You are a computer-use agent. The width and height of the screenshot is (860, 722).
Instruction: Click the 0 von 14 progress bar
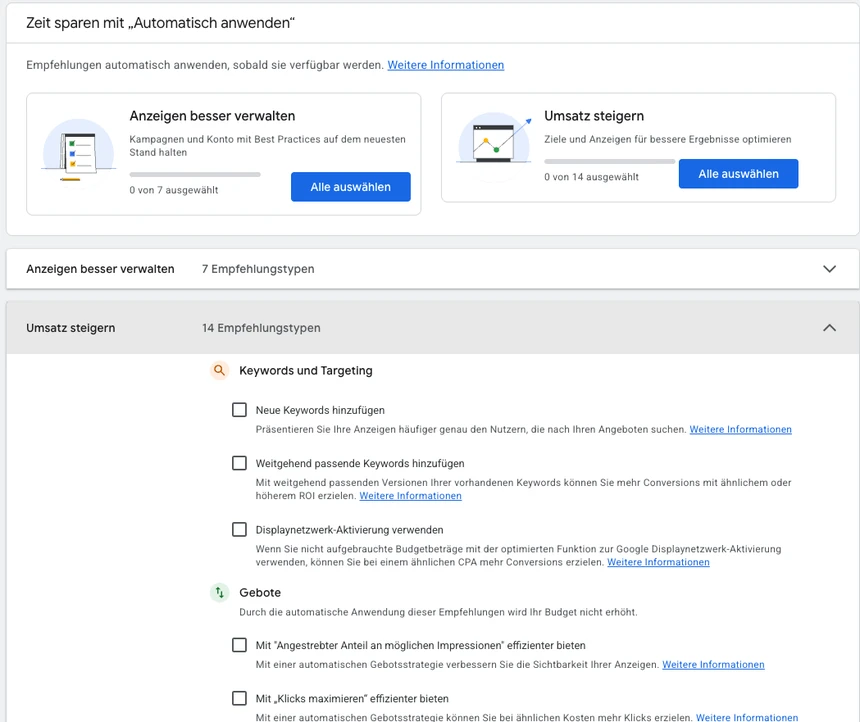coord(609,161)
